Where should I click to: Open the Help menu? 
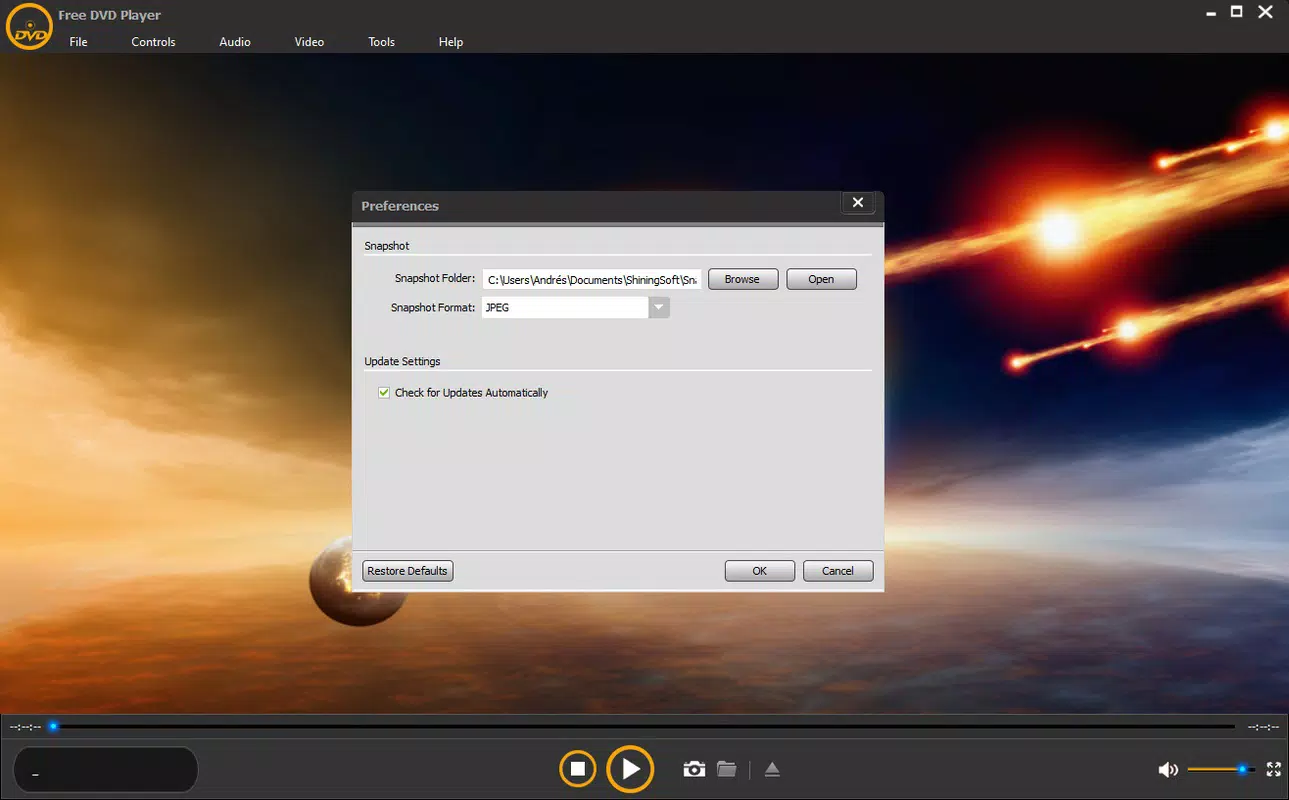click(451, 42)
